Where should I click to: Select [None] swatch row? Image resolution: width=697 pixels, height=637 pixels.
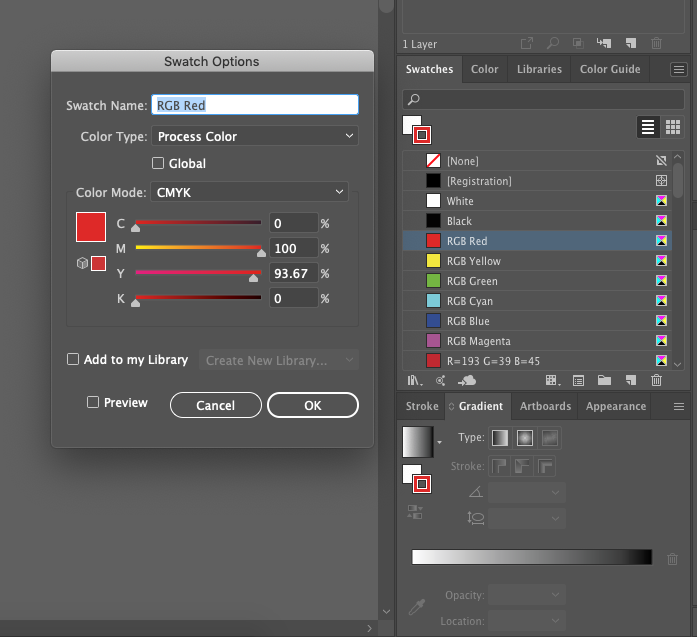[537, 161]
